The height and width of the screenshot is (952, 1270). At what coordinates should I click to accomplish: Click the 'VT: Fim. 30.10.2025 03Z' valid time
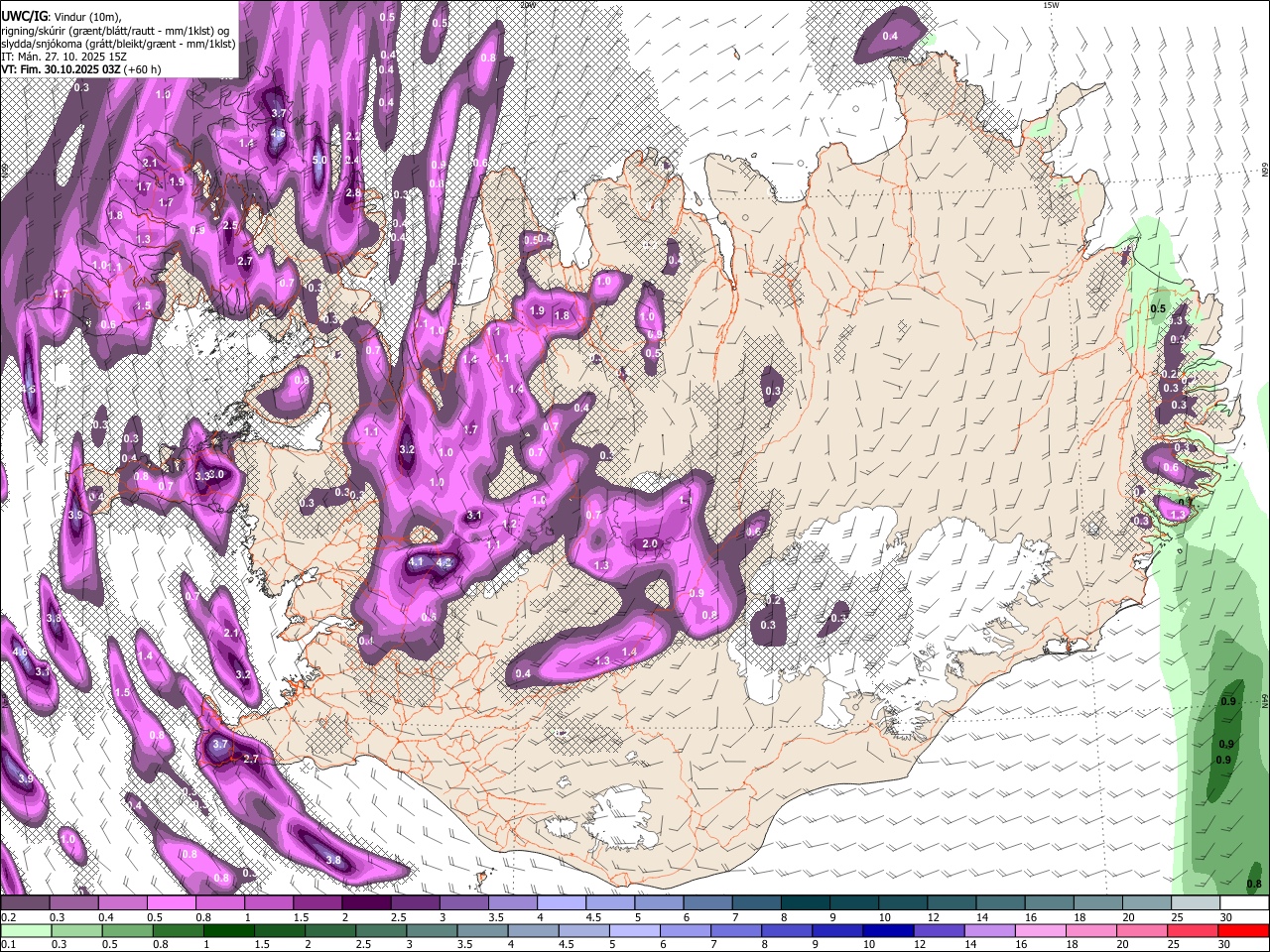(61, 69)
